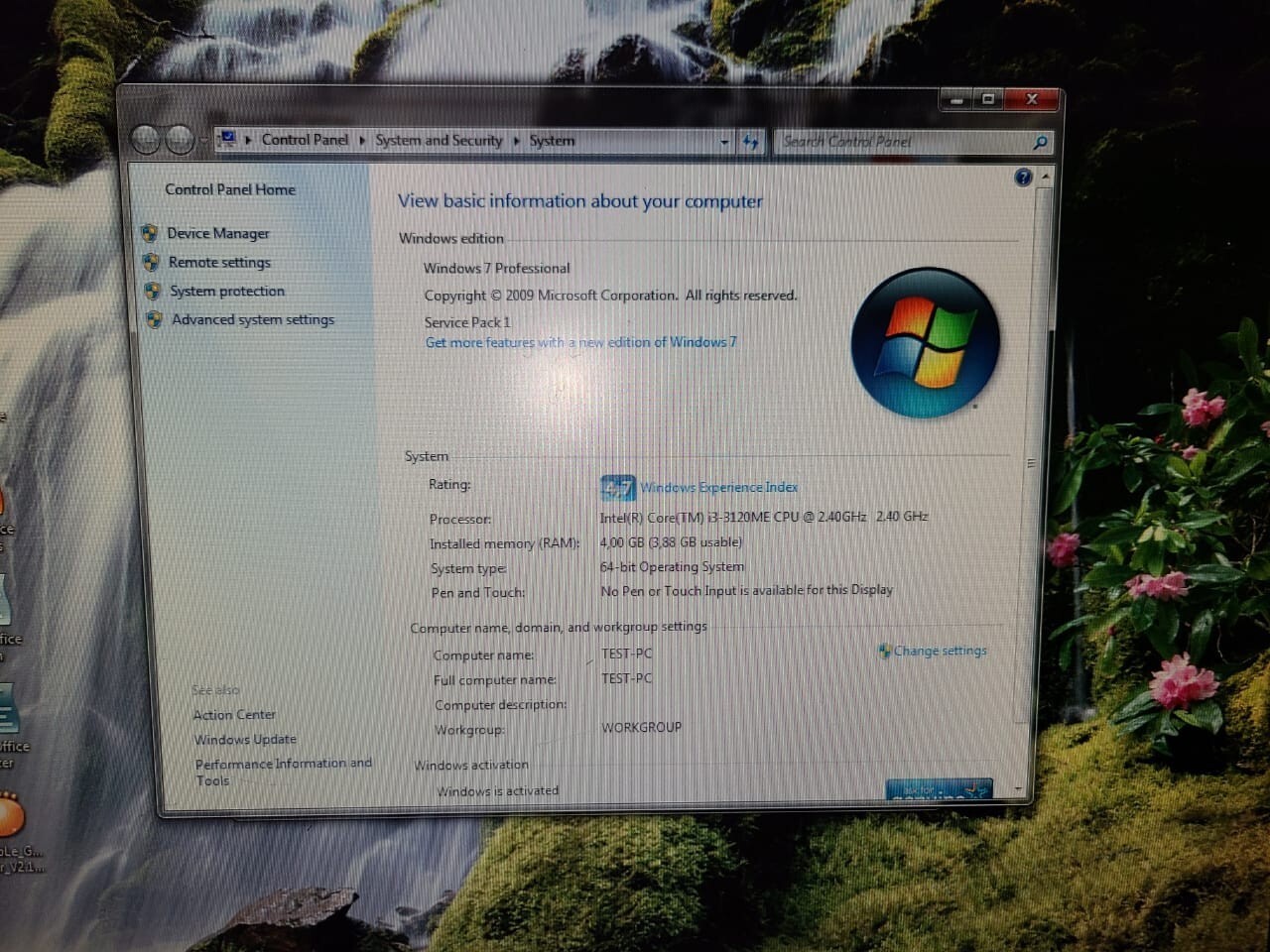The image size is (1270, 952).
Task: Click the shield icon beside Device Manager
Action: pos(150,233)
